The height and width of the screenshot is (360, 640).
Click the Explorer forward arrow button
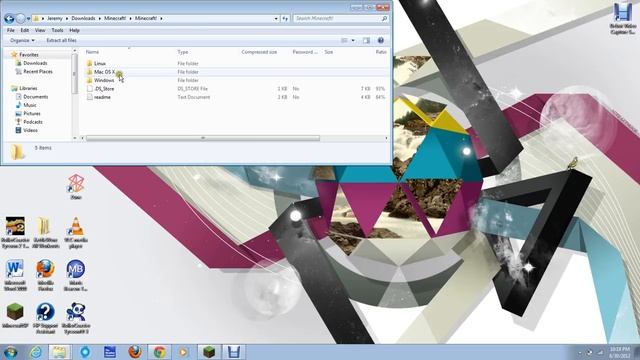tap(20, 18)
